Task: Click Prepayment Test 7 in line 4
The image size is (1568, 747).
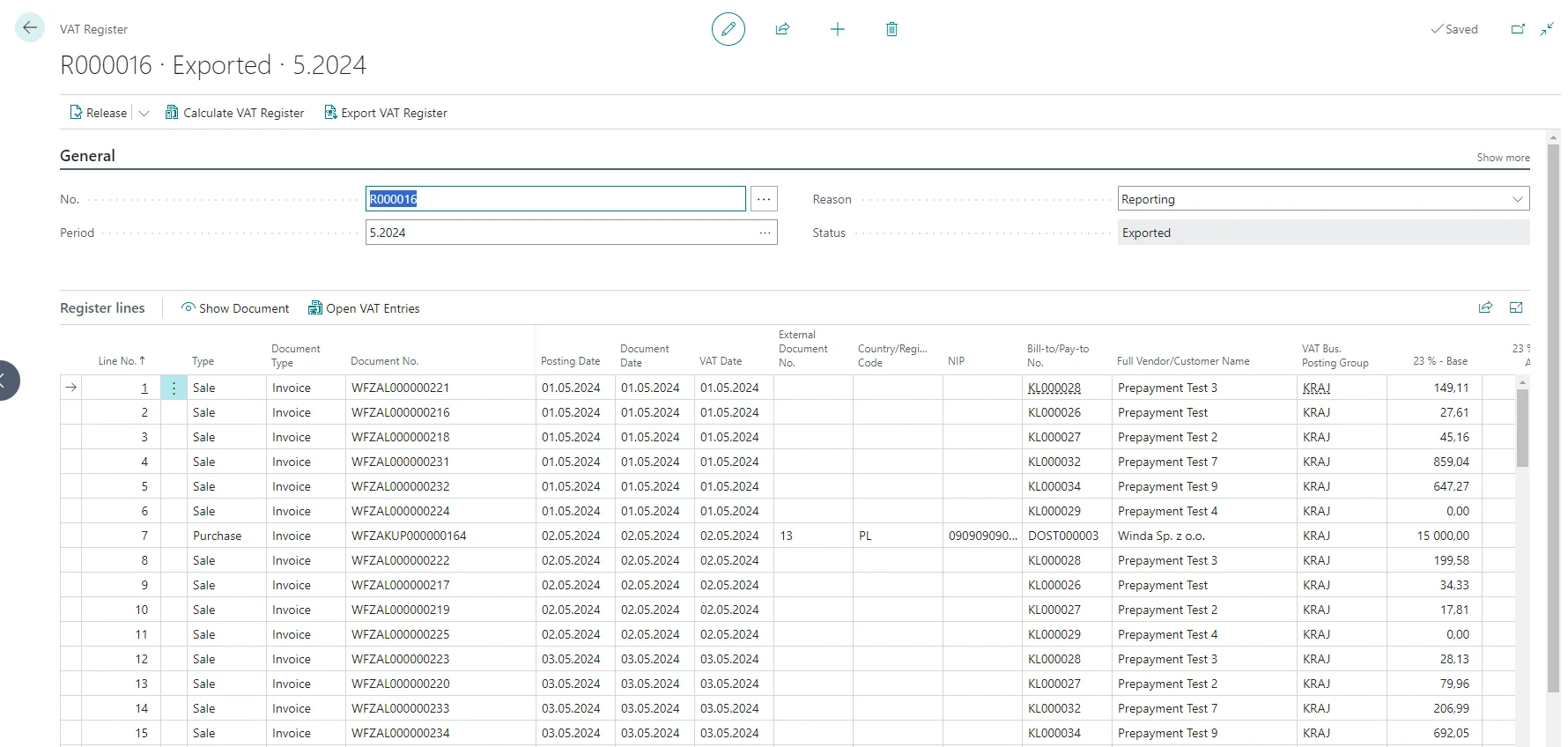Action: tap(1167, 462)
